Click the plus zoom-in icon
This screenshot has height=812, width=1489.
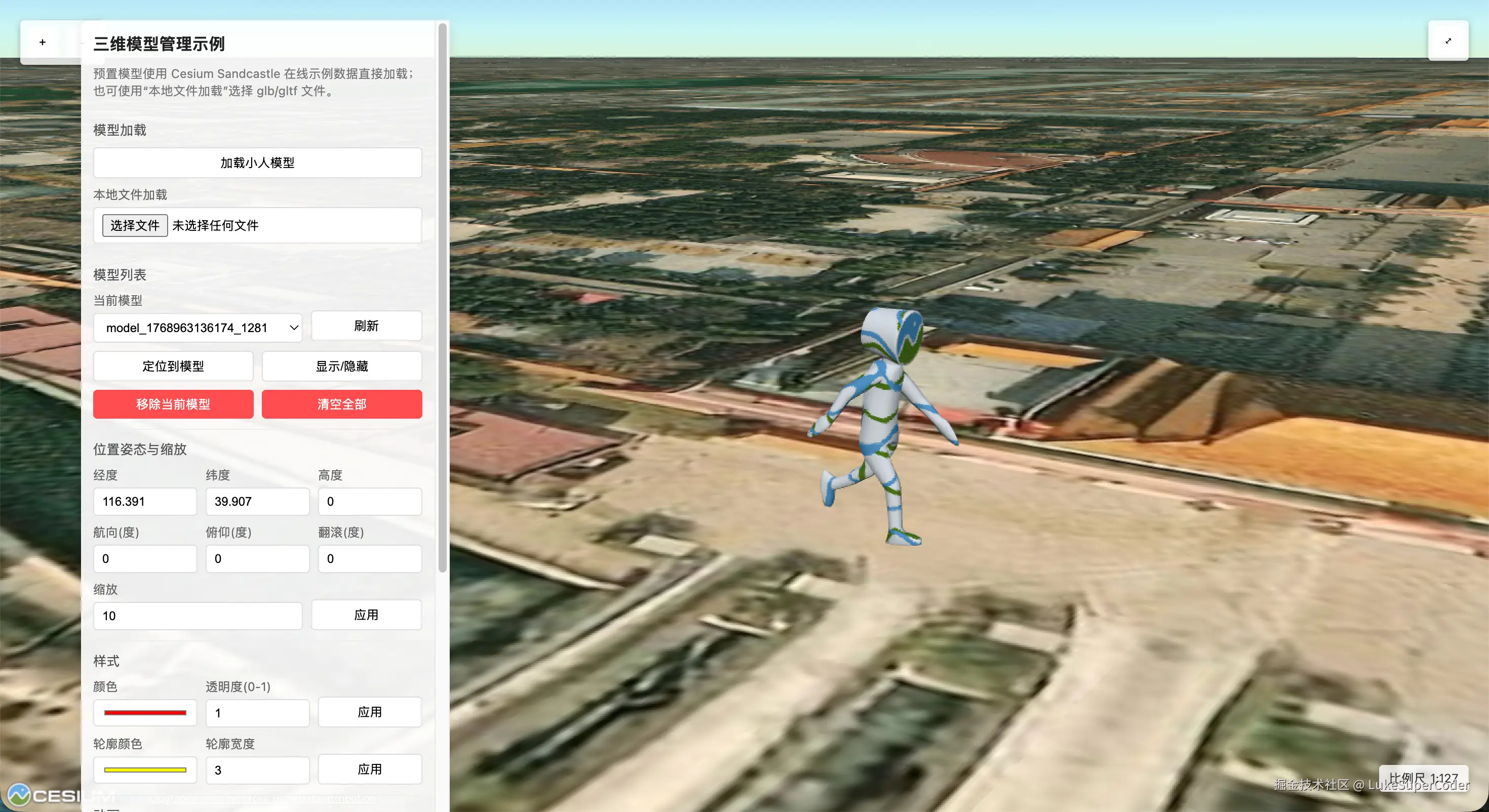coord(42,42)
